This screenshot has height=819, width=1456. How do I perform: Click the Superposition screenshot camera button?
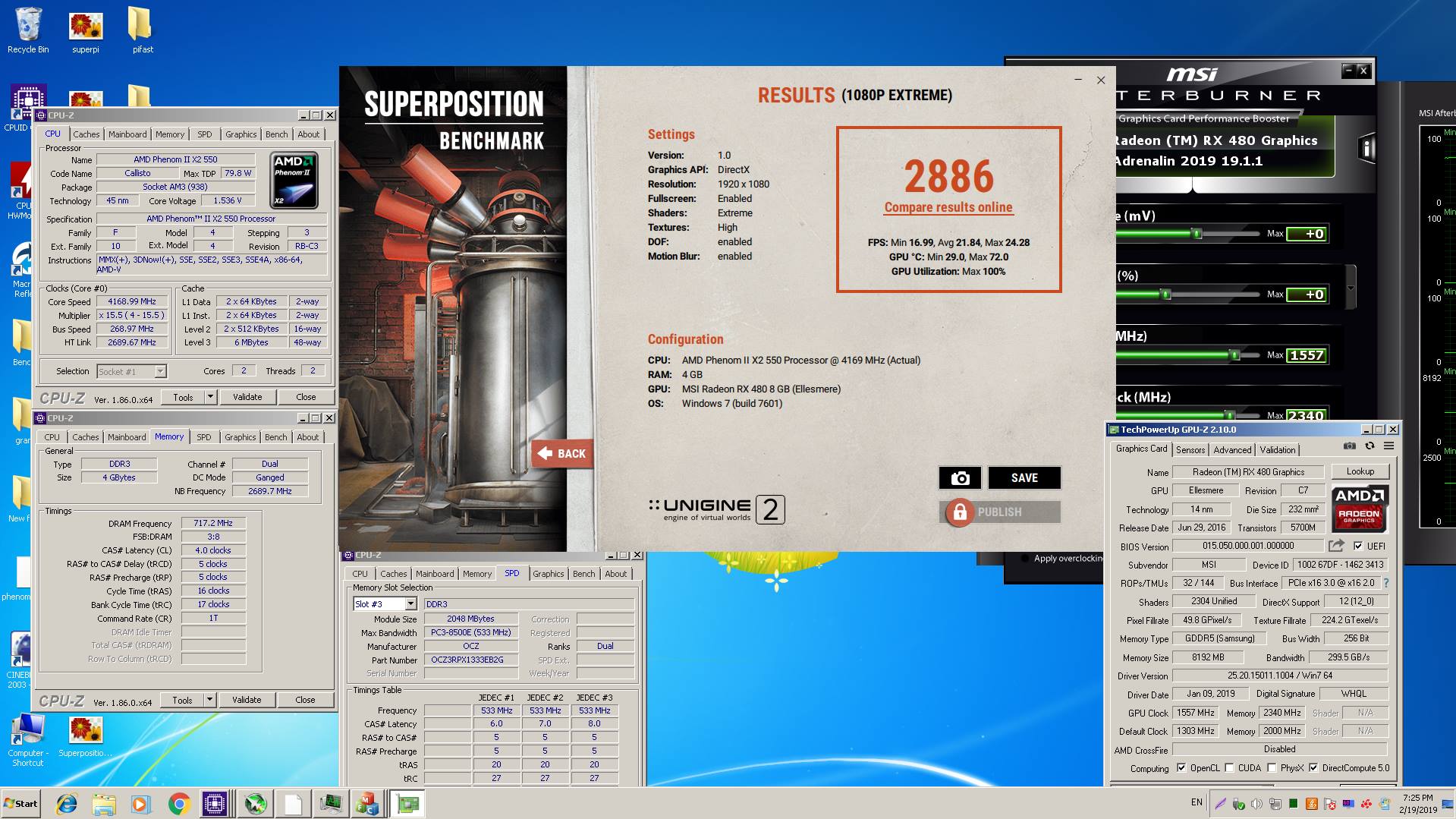tap(960, 478)
